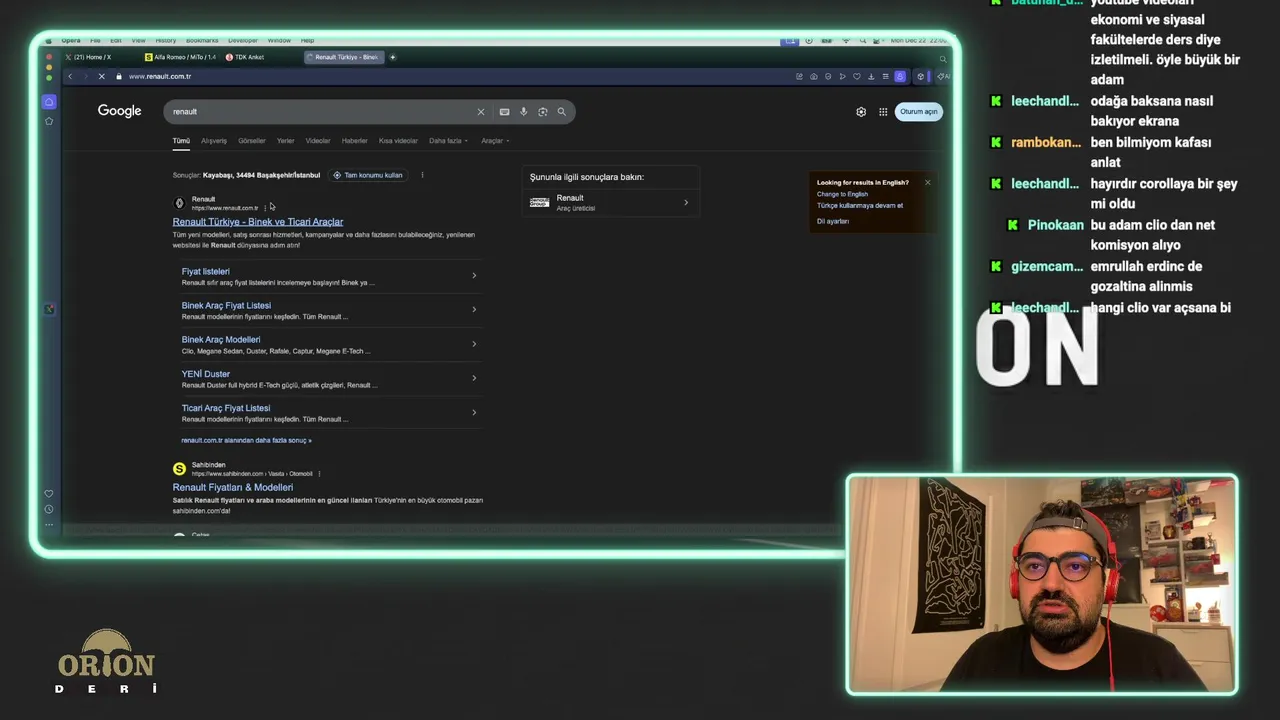The width and height of the screenshot is (1280, 720).
Task: Click the streamer webcam thumbnail
Action: click(1042, 585)
